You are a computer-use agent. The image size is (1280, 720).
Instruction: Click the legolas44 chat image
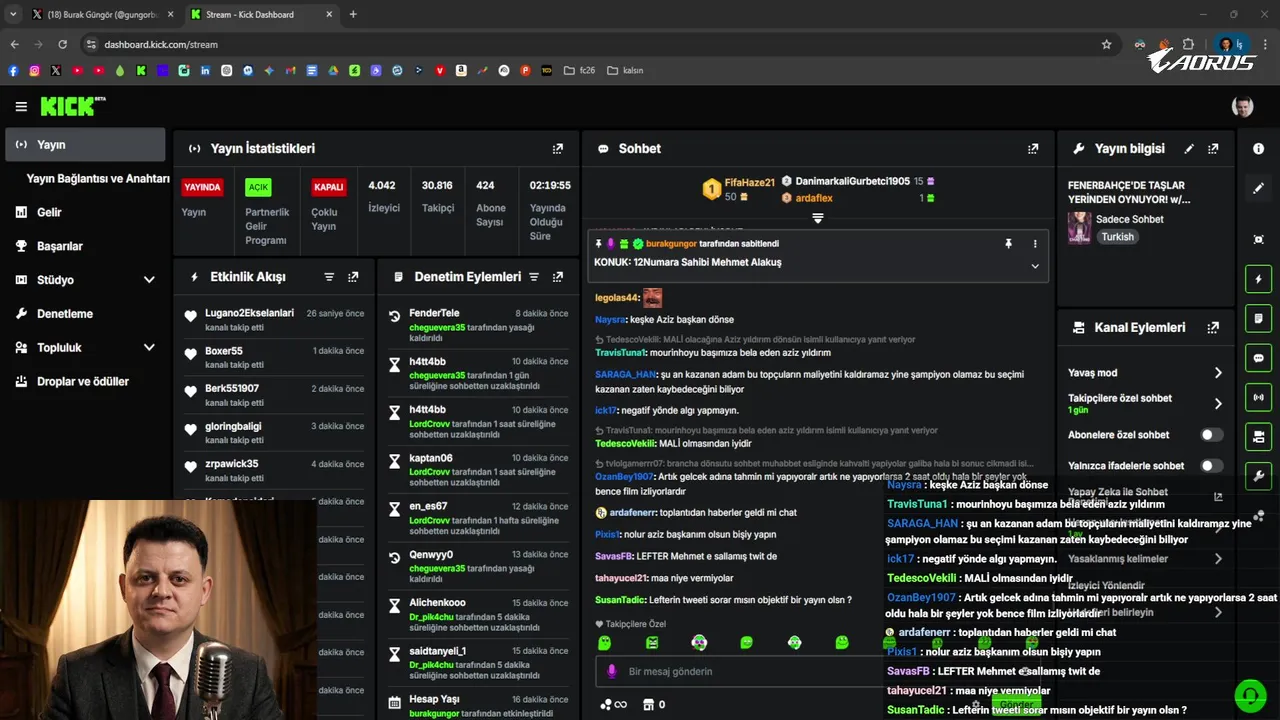pos(652,297)
